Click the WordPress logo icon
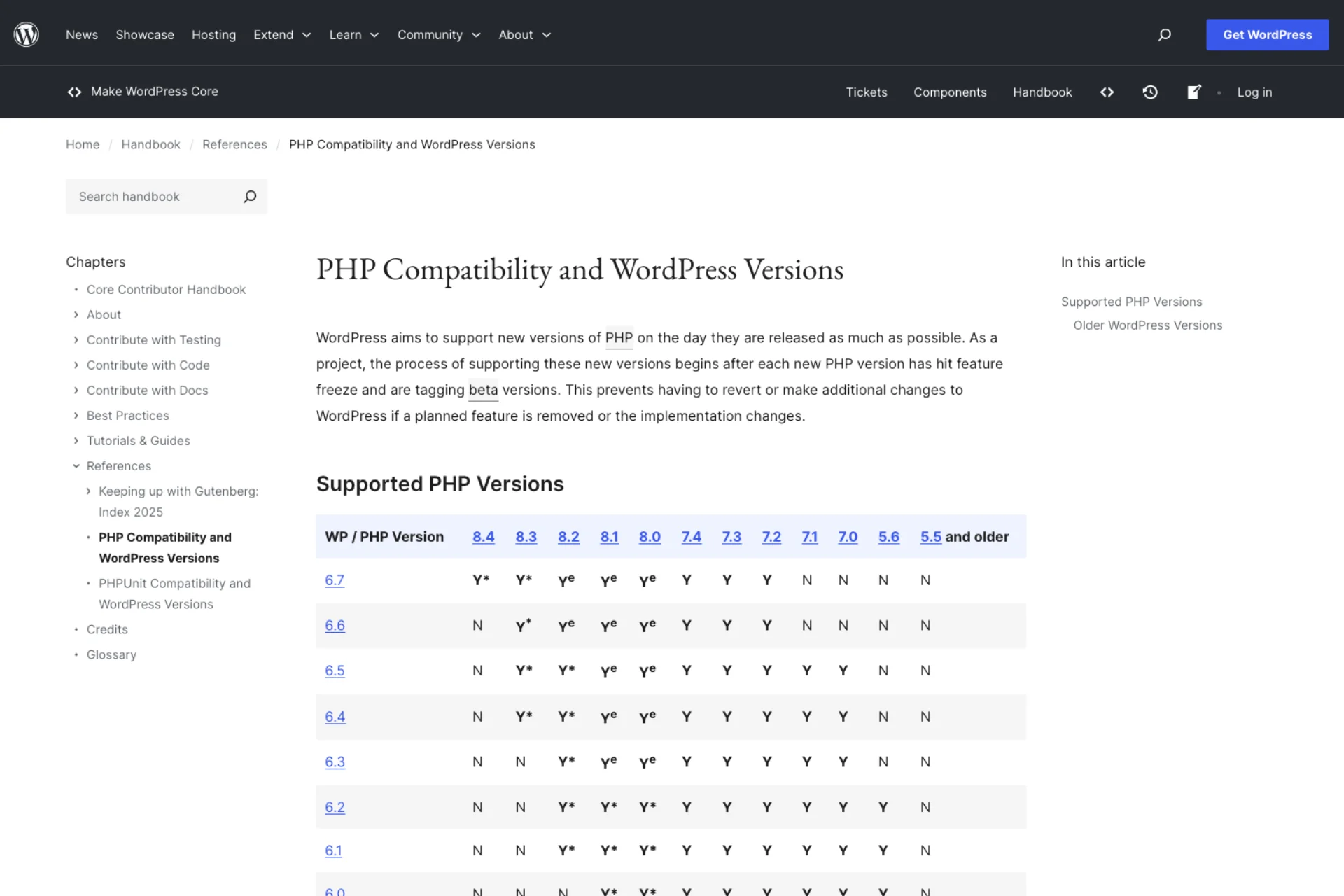The width and height of the screenshot is (1344, 896). click(27, 34)
